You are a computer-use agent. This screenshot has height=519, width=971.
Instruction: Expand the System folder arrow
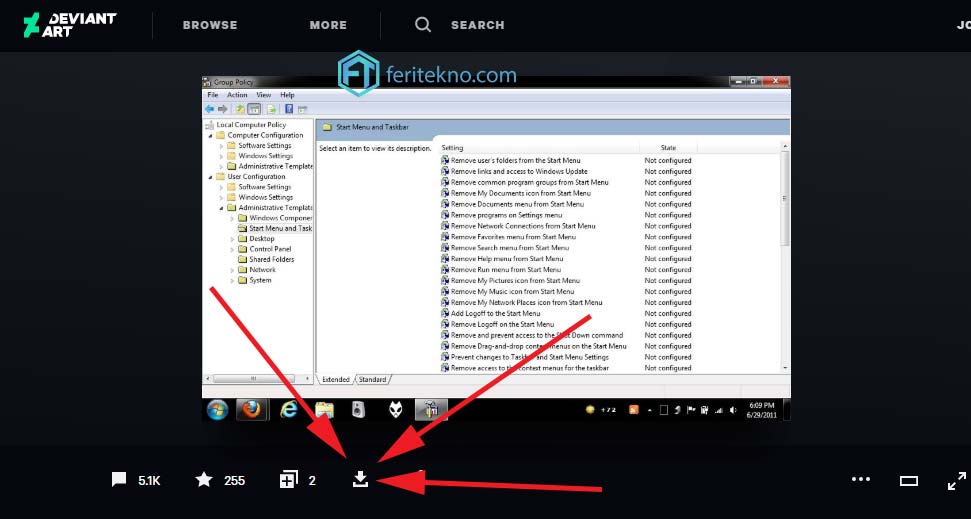click(232, 280)
